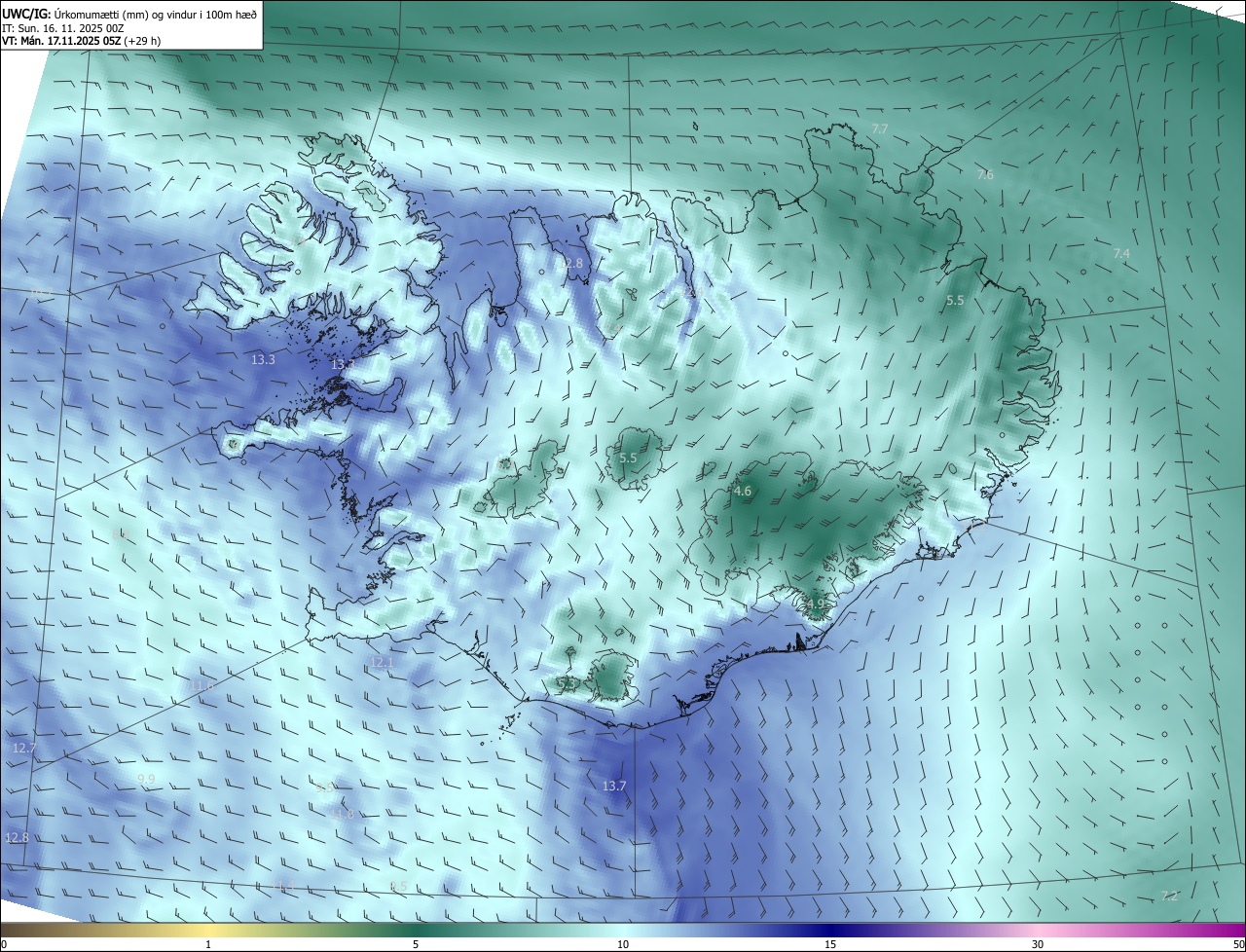This screenshot has width=1246, height=952.
Task: Click the 9.9 value label on the map
Action: (x=146, y=779)
